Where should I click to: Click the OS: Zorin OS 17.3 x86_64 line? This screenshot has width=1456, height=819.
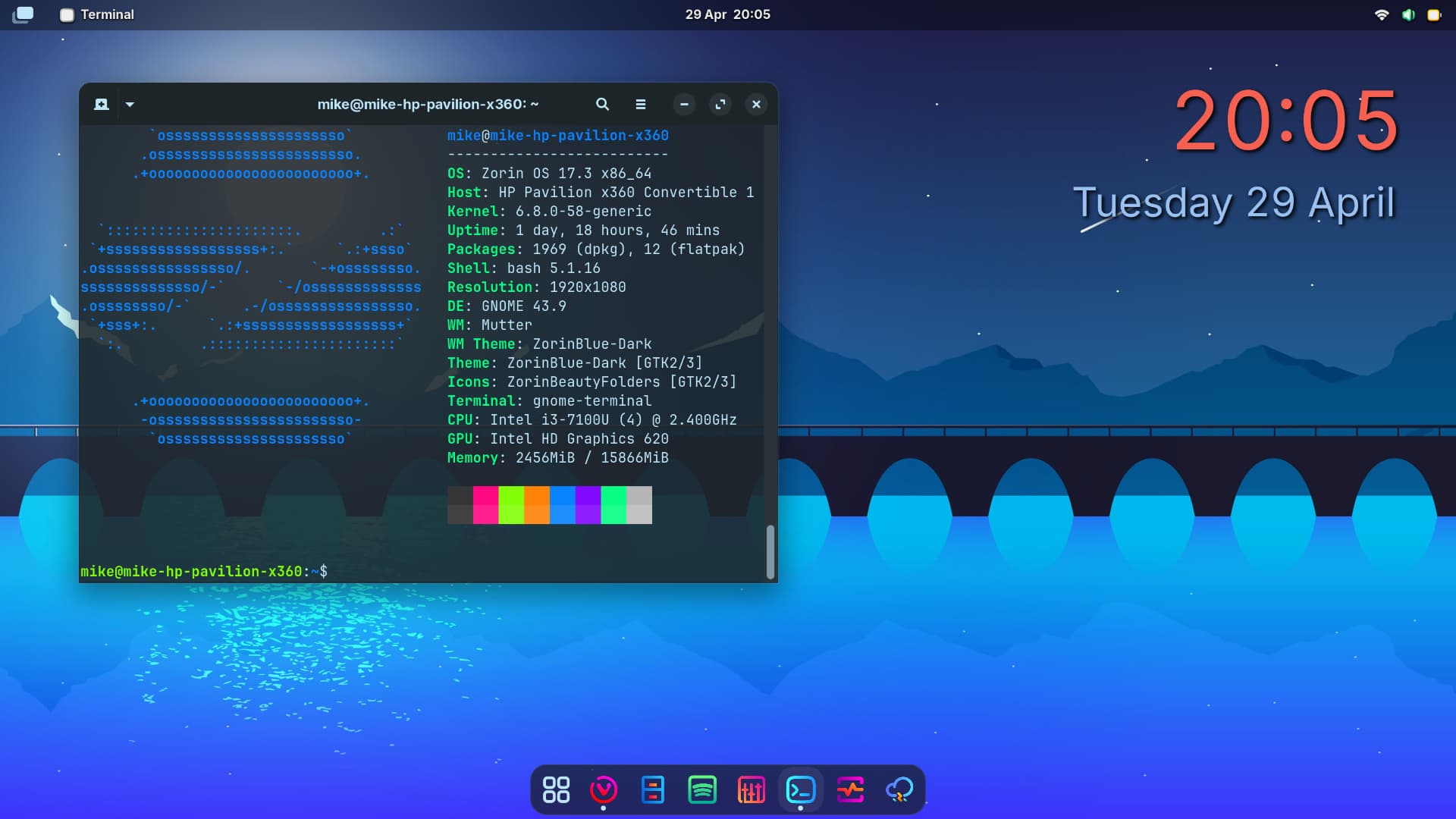pos(549,174)
